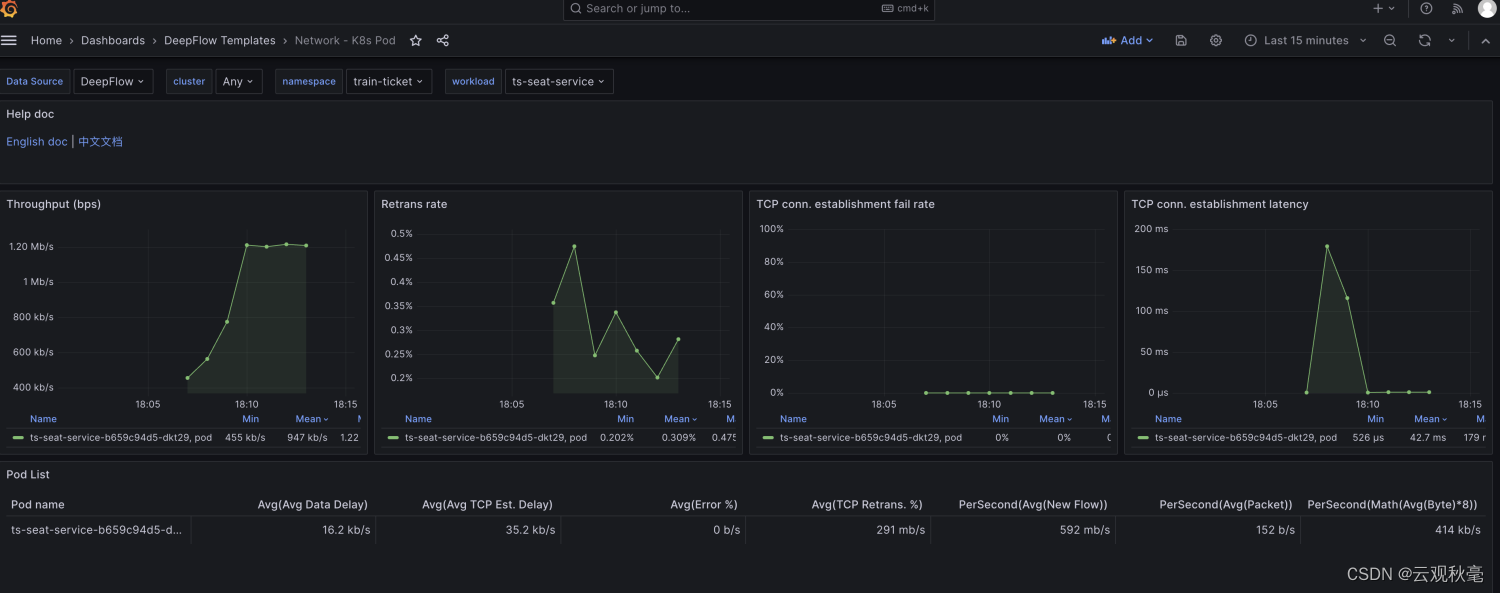Viewport: 1500px width, 593px height.
Task: Click TCP conn. establishment fail rate title
Action: click(x=845, y=204)
